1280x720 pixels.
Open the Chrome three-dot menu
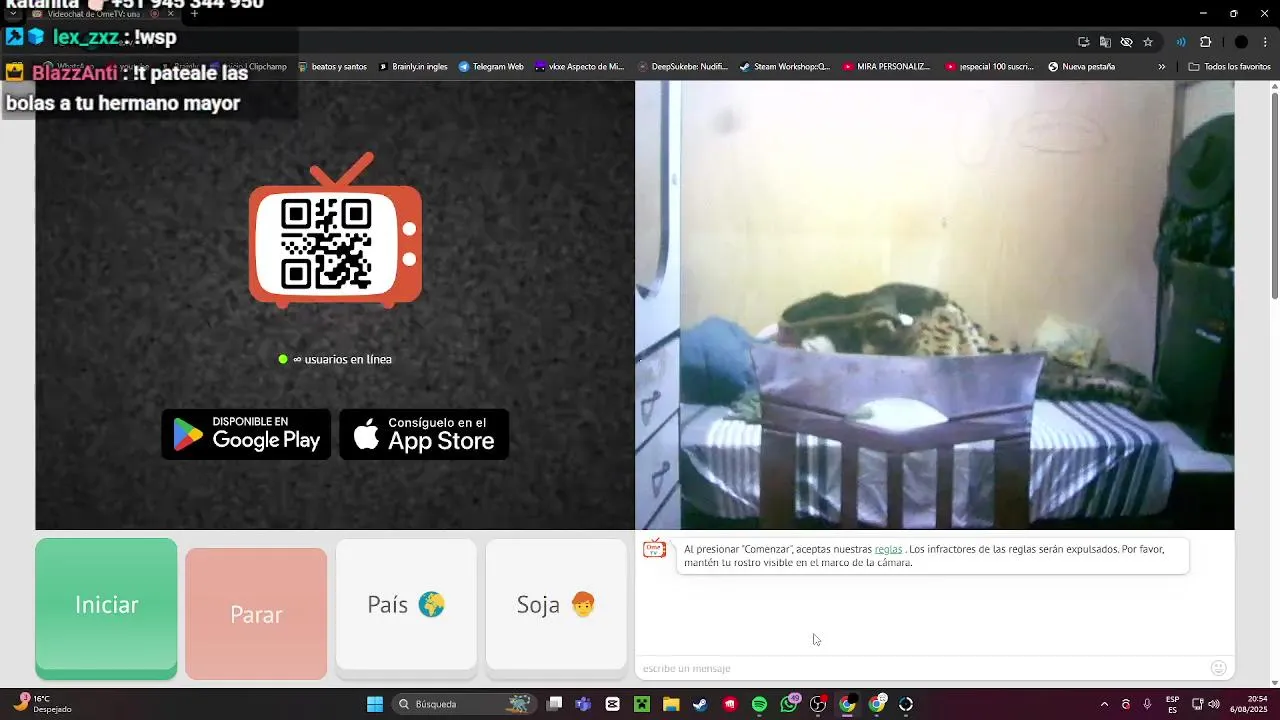tap(1266, 42)
